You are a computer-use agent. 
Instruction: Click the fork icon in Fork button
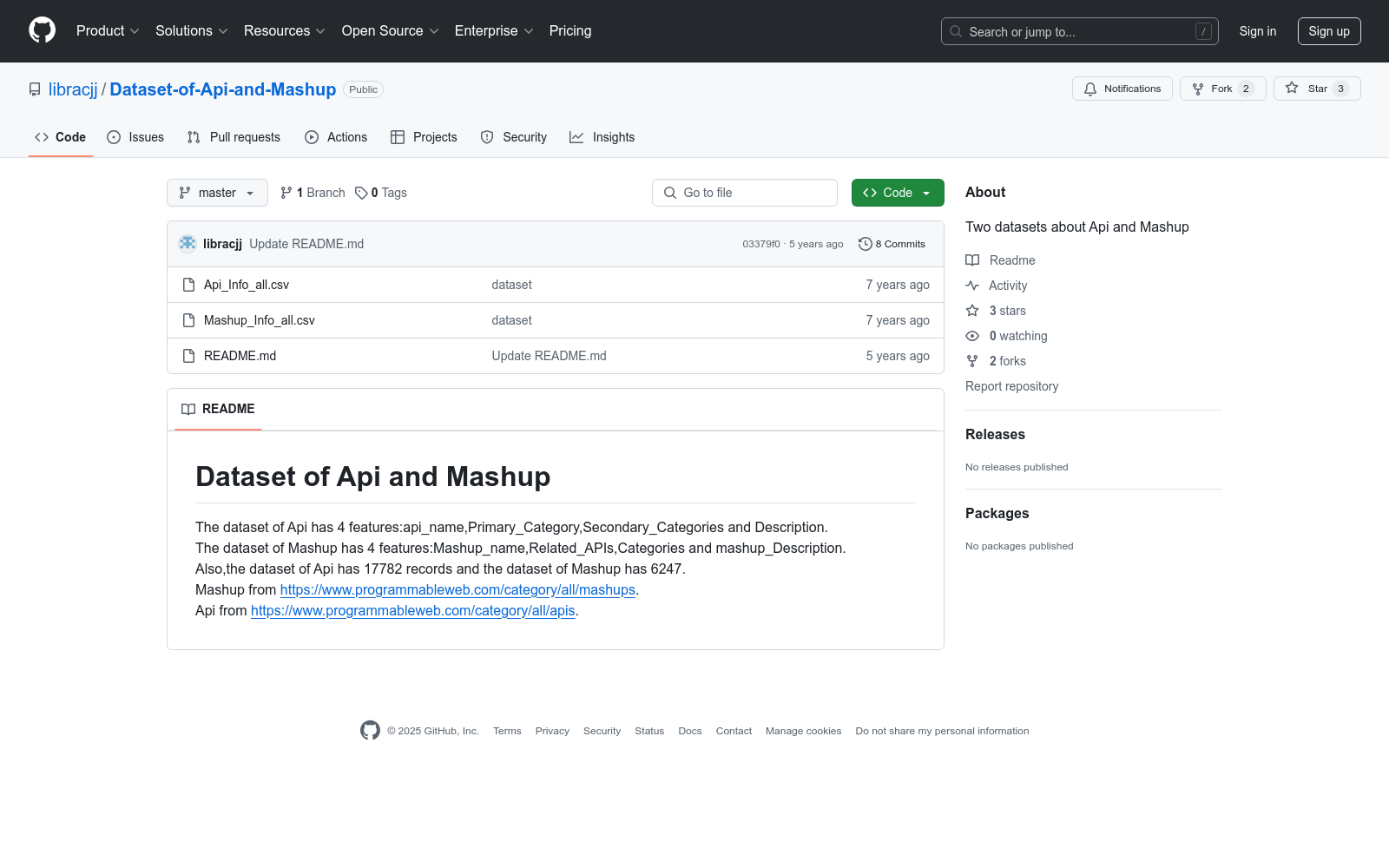tap(1198, 89)
